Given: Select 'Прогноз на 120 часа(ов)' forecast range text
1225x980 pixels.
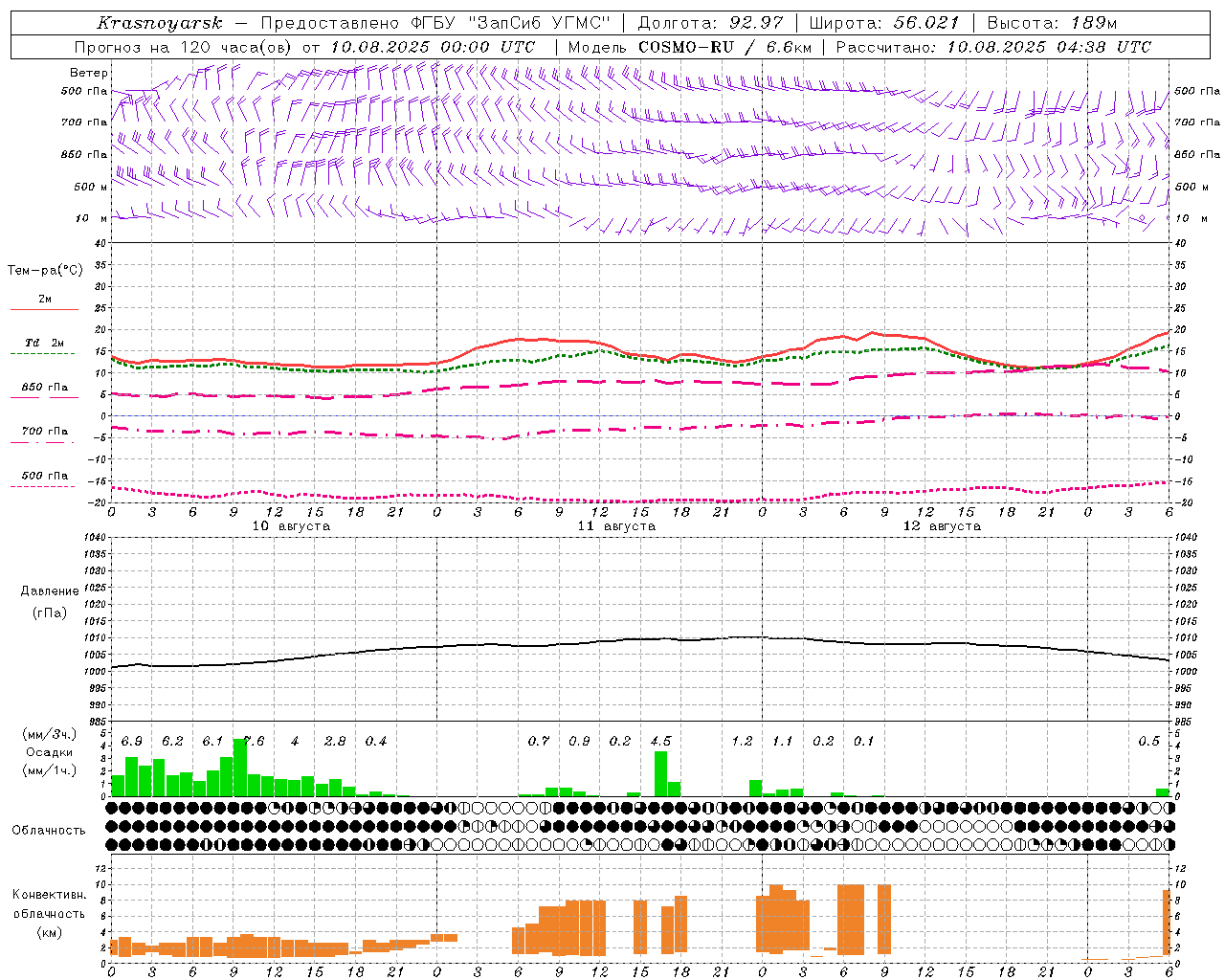Looking at the screenshot, I should tap(185, 47).
